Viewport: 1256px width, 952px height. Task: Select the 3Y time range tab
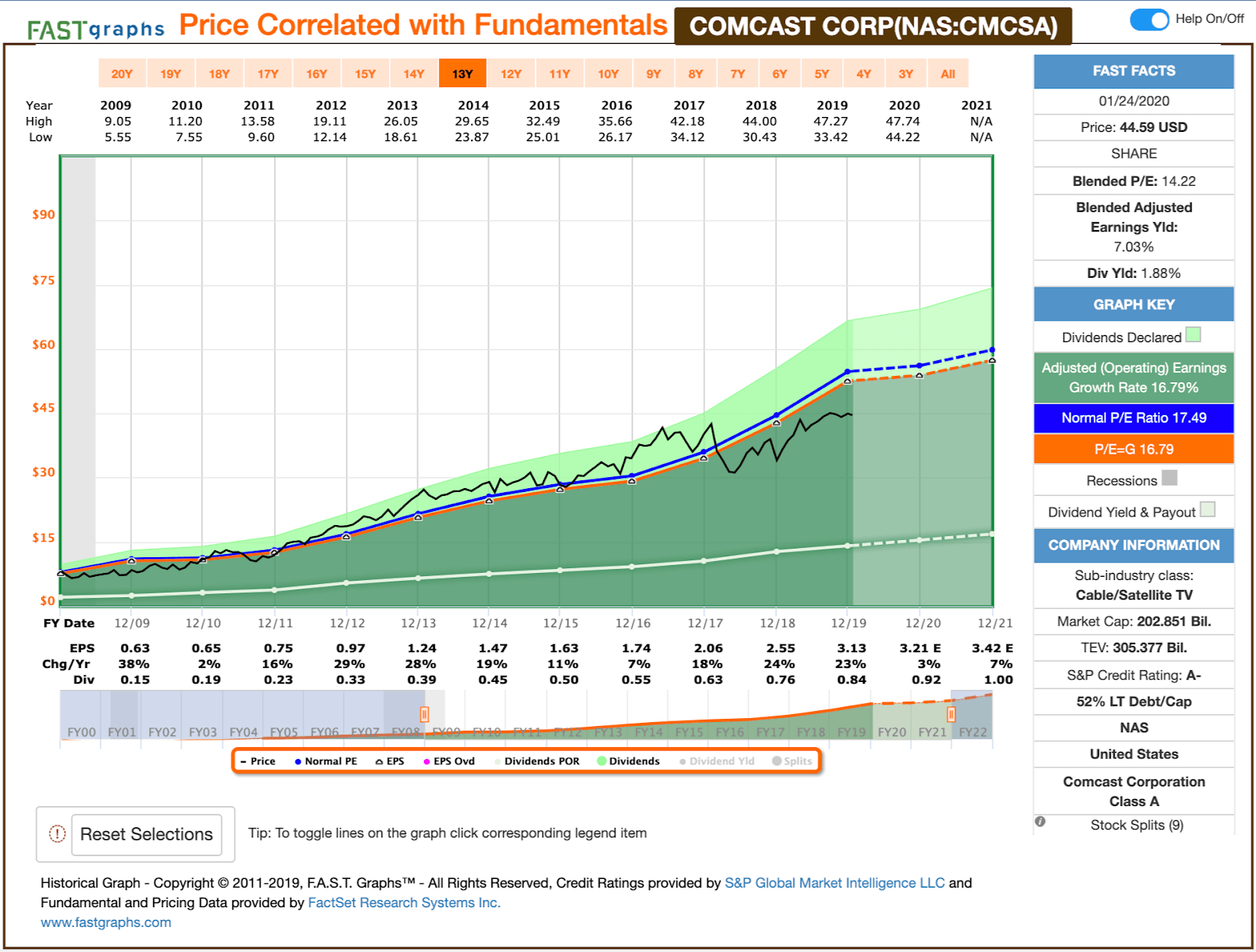coord(906,74)
